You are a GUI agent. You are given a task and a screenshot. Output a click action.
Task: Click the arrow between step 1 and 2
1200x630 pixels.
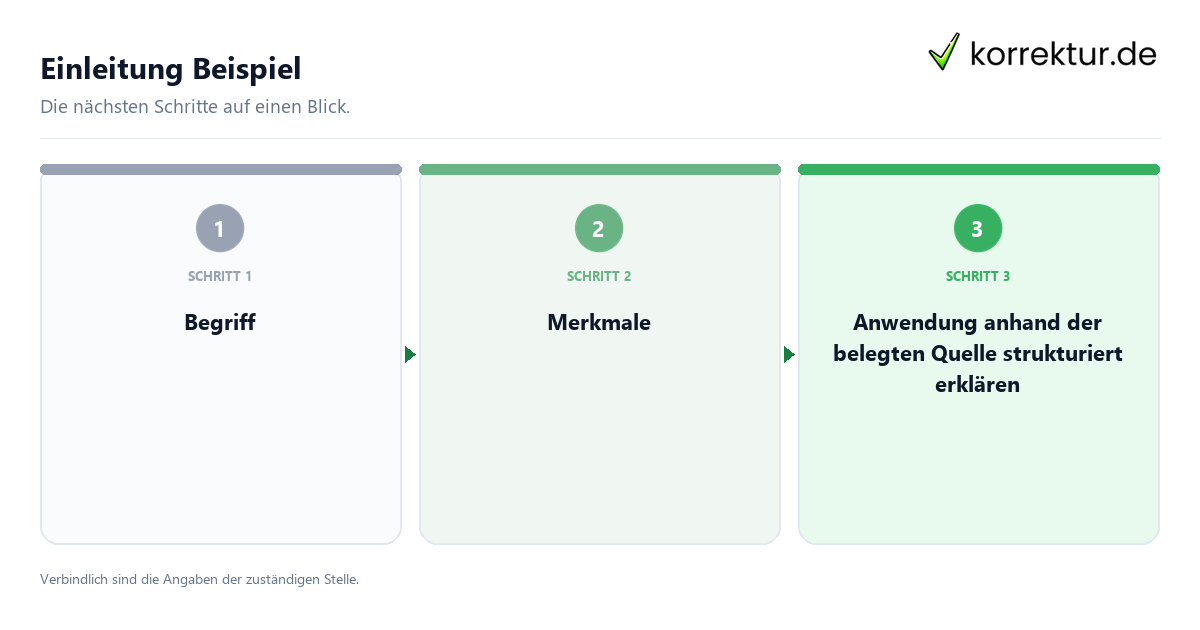pyautogui.click(x=410, y=355)
